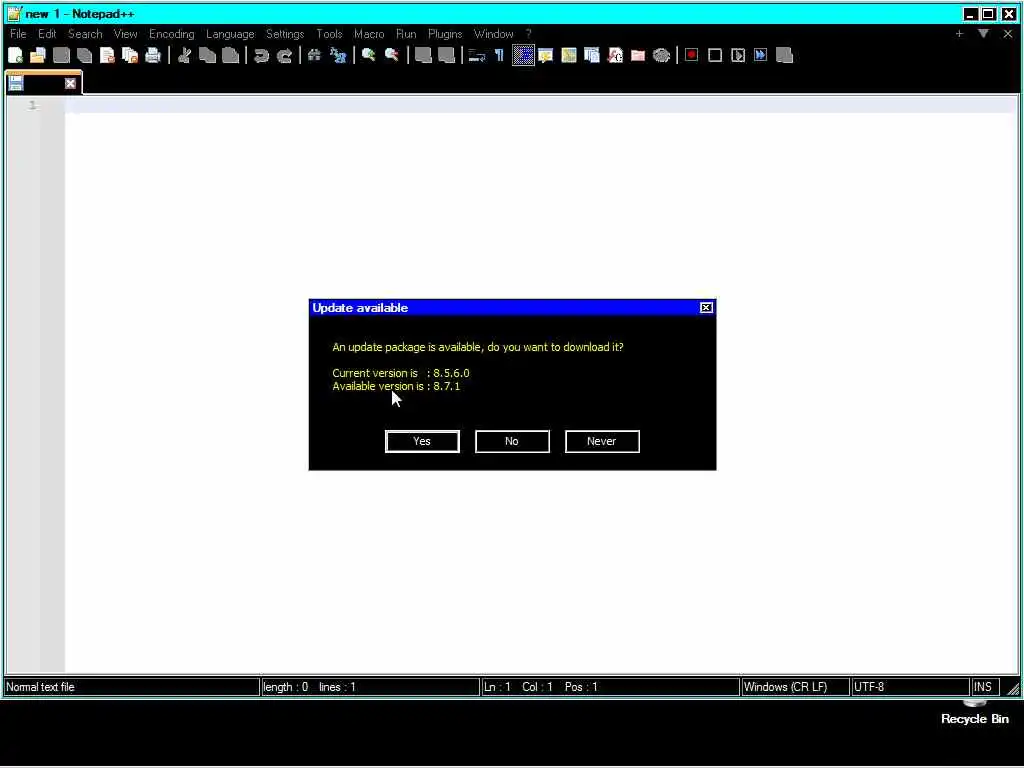
Task: Open the User Defined Language icon
Action: [546, 56]
